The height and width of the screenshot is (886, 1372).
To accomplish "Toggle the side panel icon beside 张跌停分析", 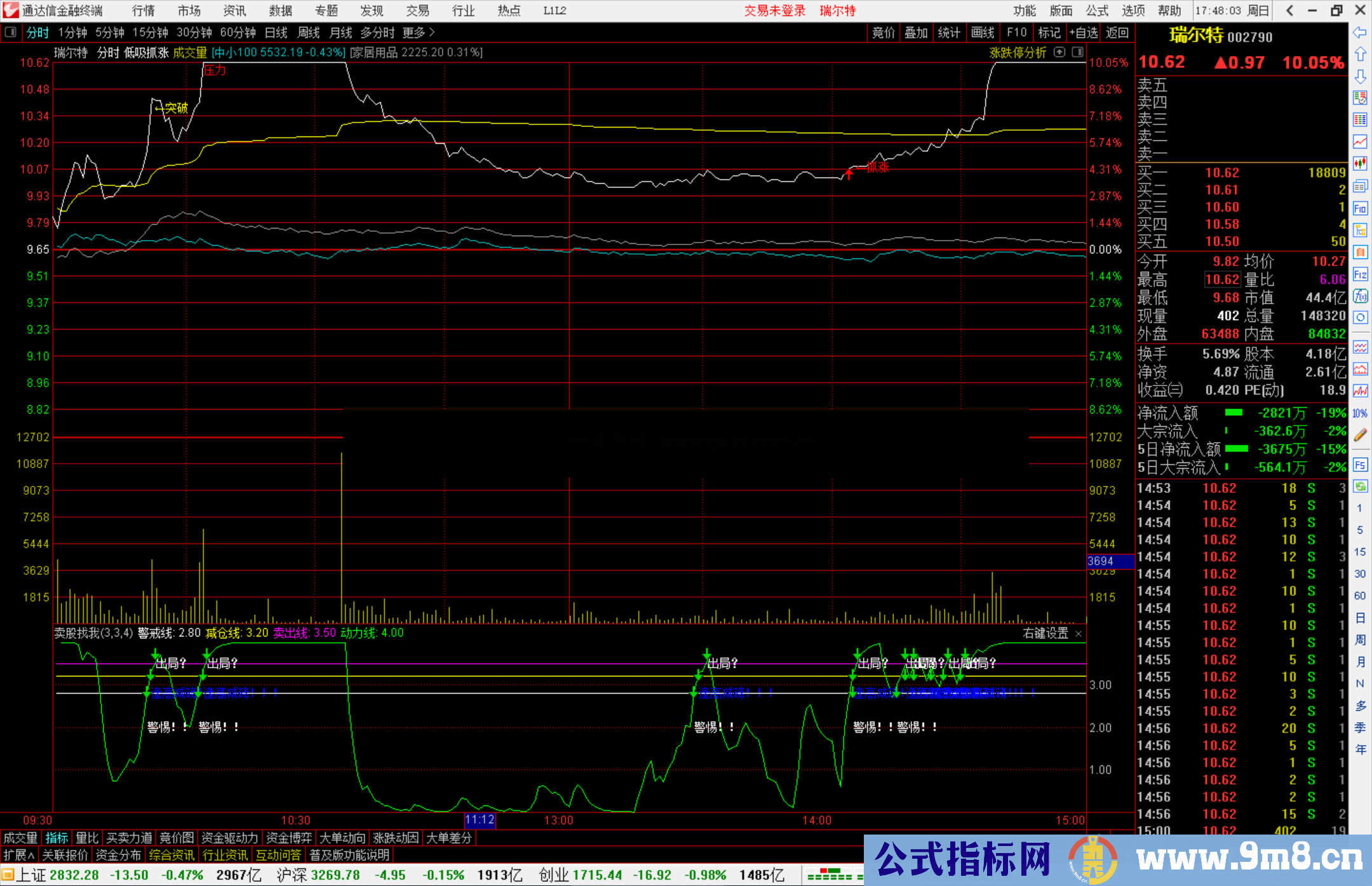I will (1078, 52).
